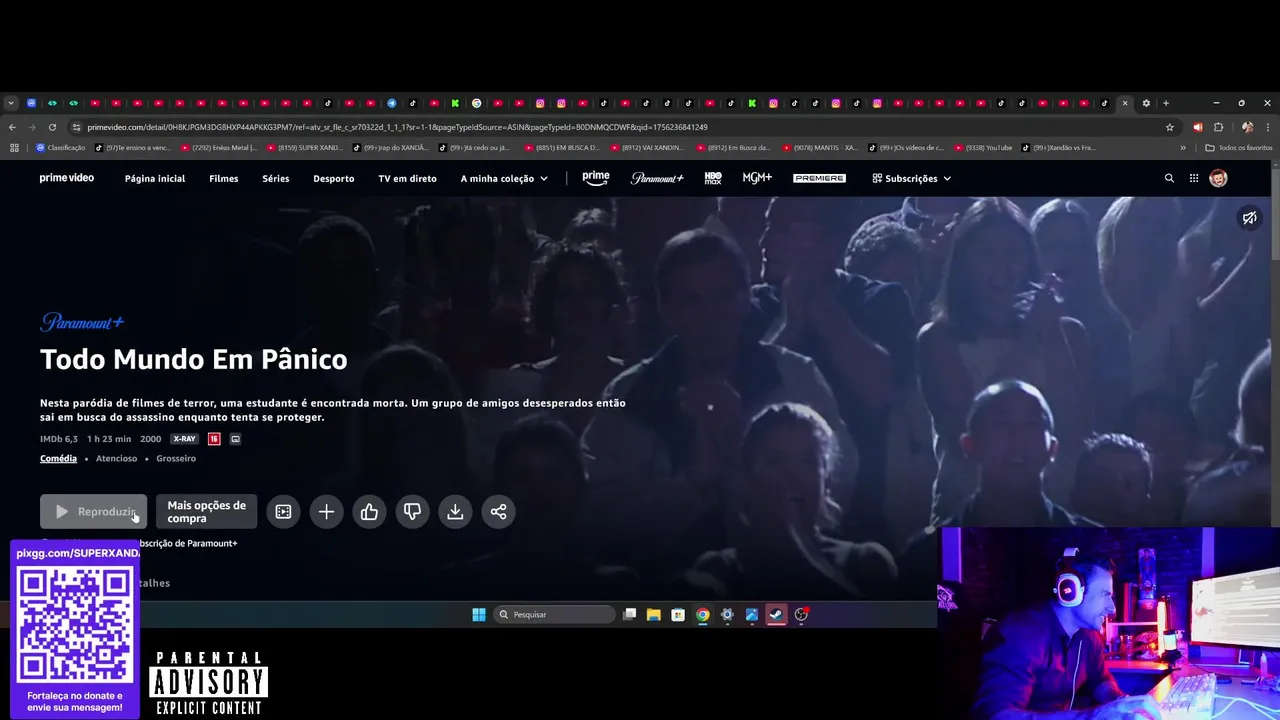Click the Prime channel logo

tap(596, 178)
